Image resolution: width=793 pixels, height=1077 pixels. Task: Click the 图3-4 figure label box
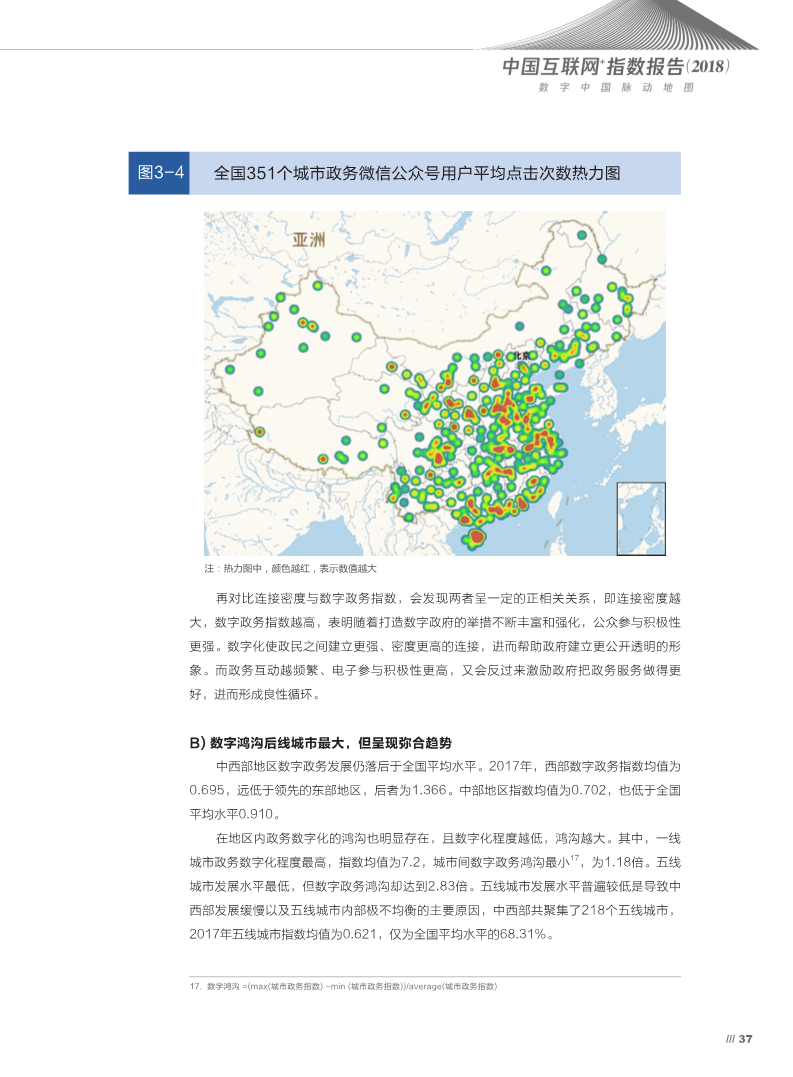click(x=158, y=173)
